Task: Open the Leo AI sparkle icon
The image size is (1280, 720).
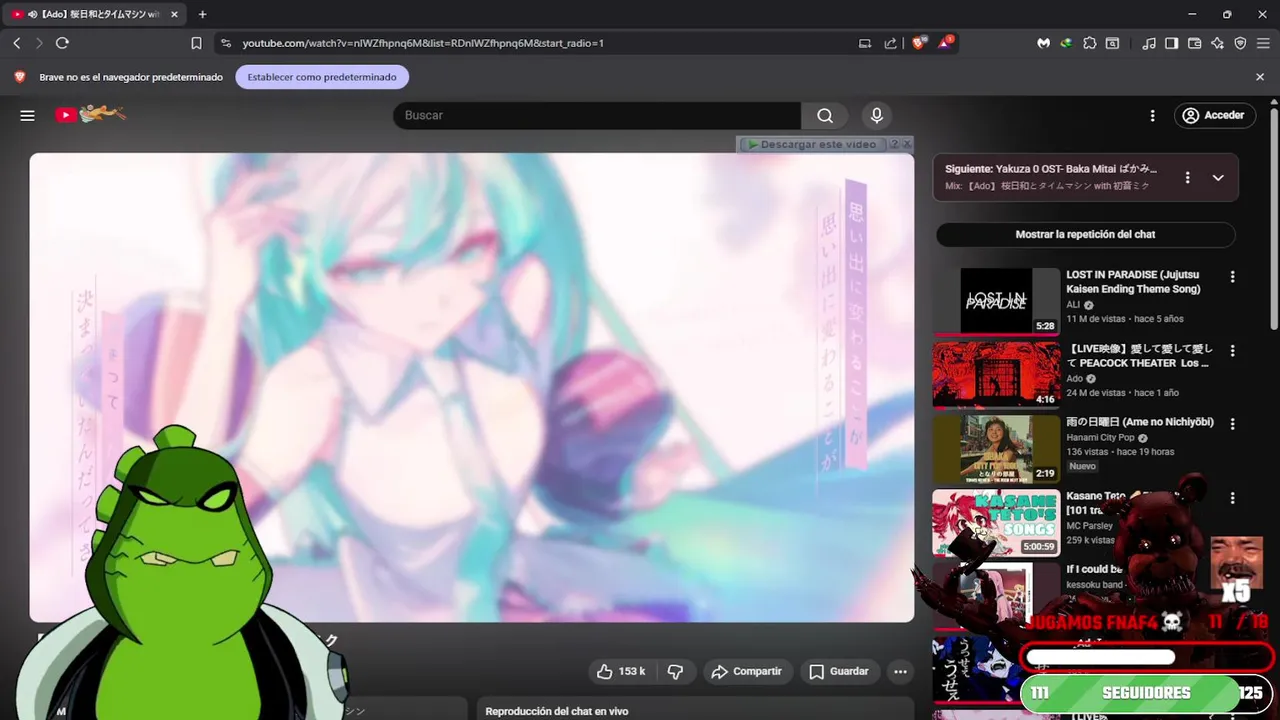Action: 1217,43
